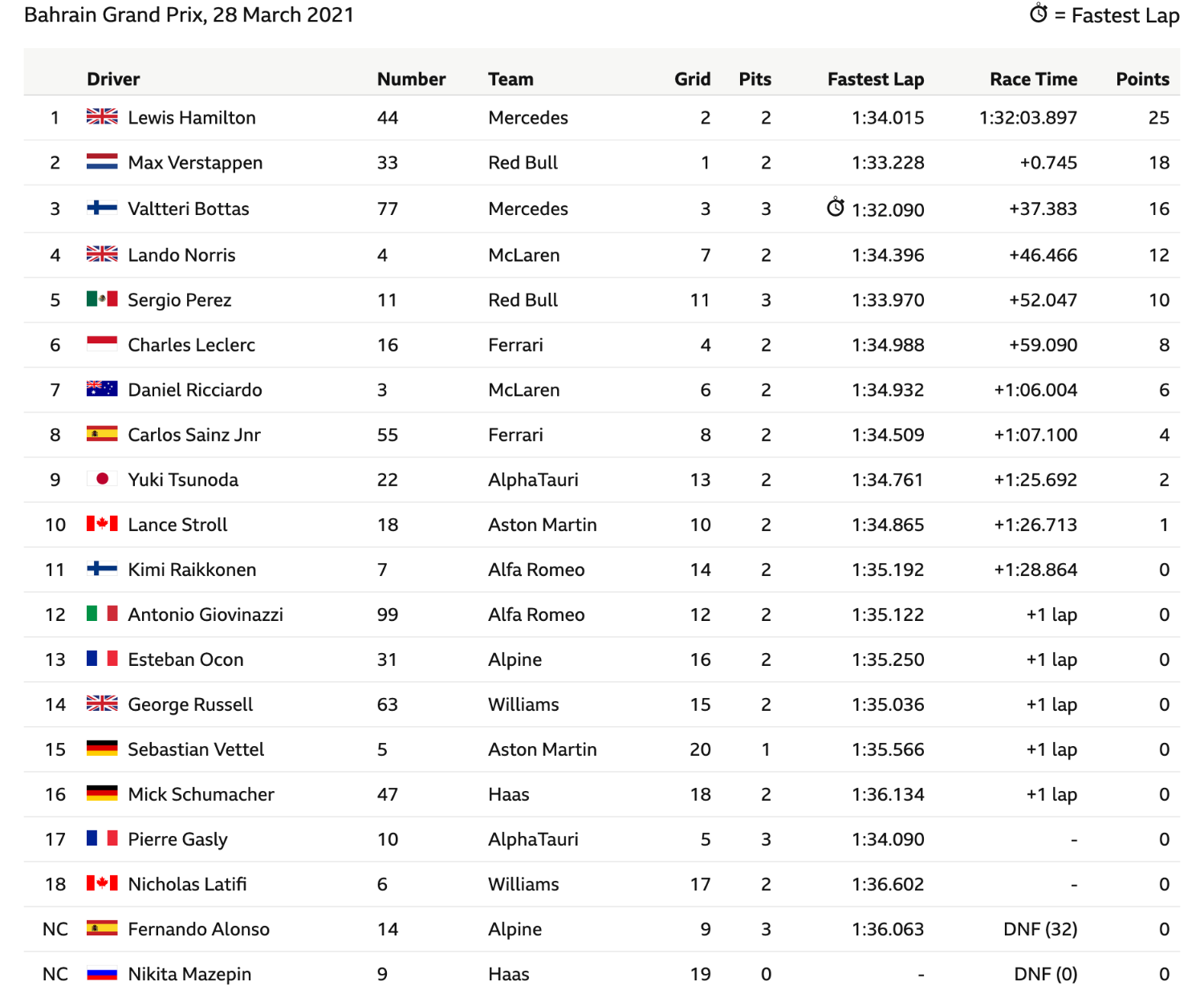Click the Driver column header
The image size is (1204, 990).
click(113, 79)
